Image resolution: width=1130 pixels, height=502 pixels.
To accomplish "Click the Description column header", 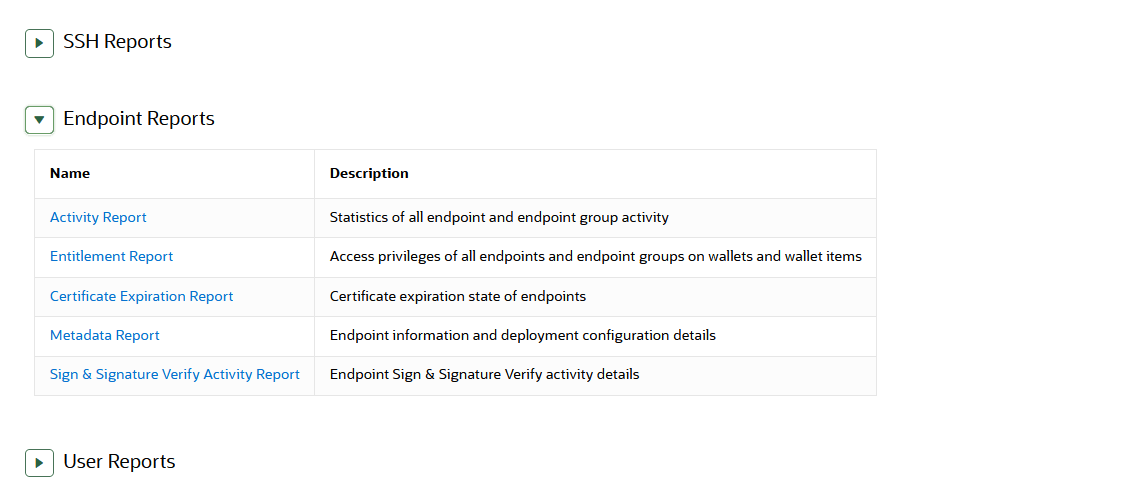I will coord(369,173).
